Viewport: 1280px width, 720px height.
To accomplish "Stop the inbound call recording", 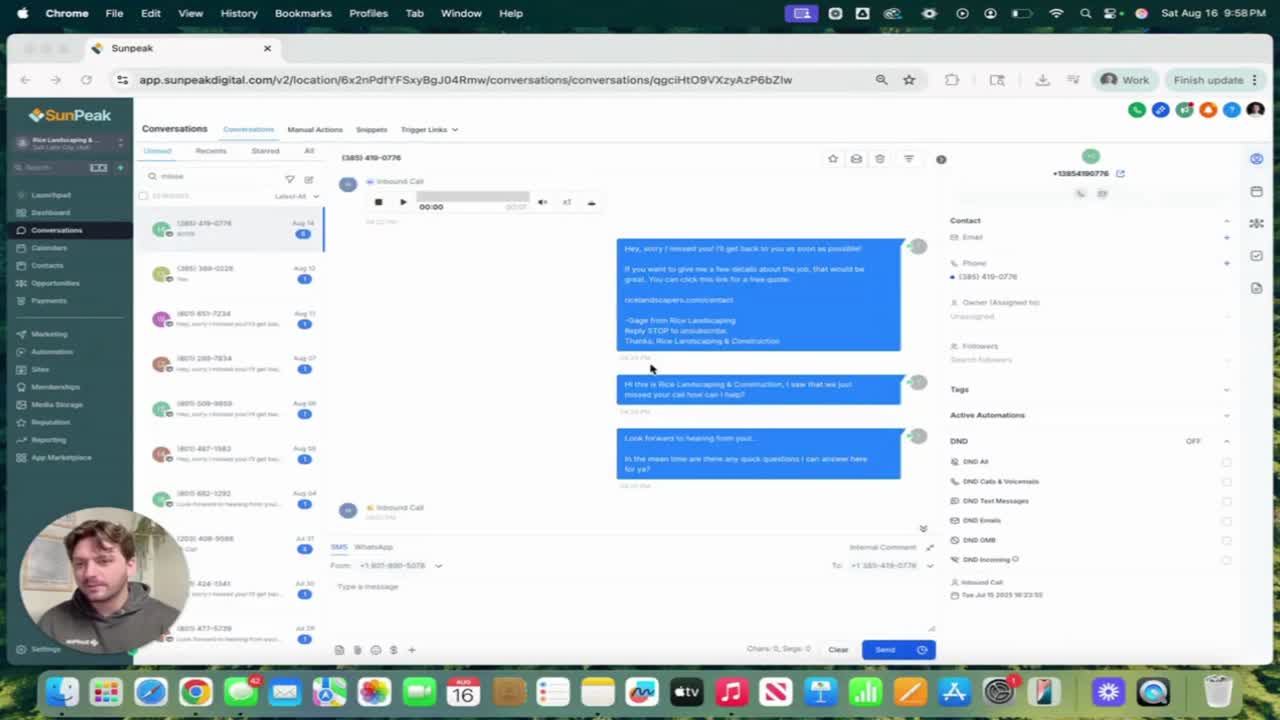I will [x=378, y=202].
